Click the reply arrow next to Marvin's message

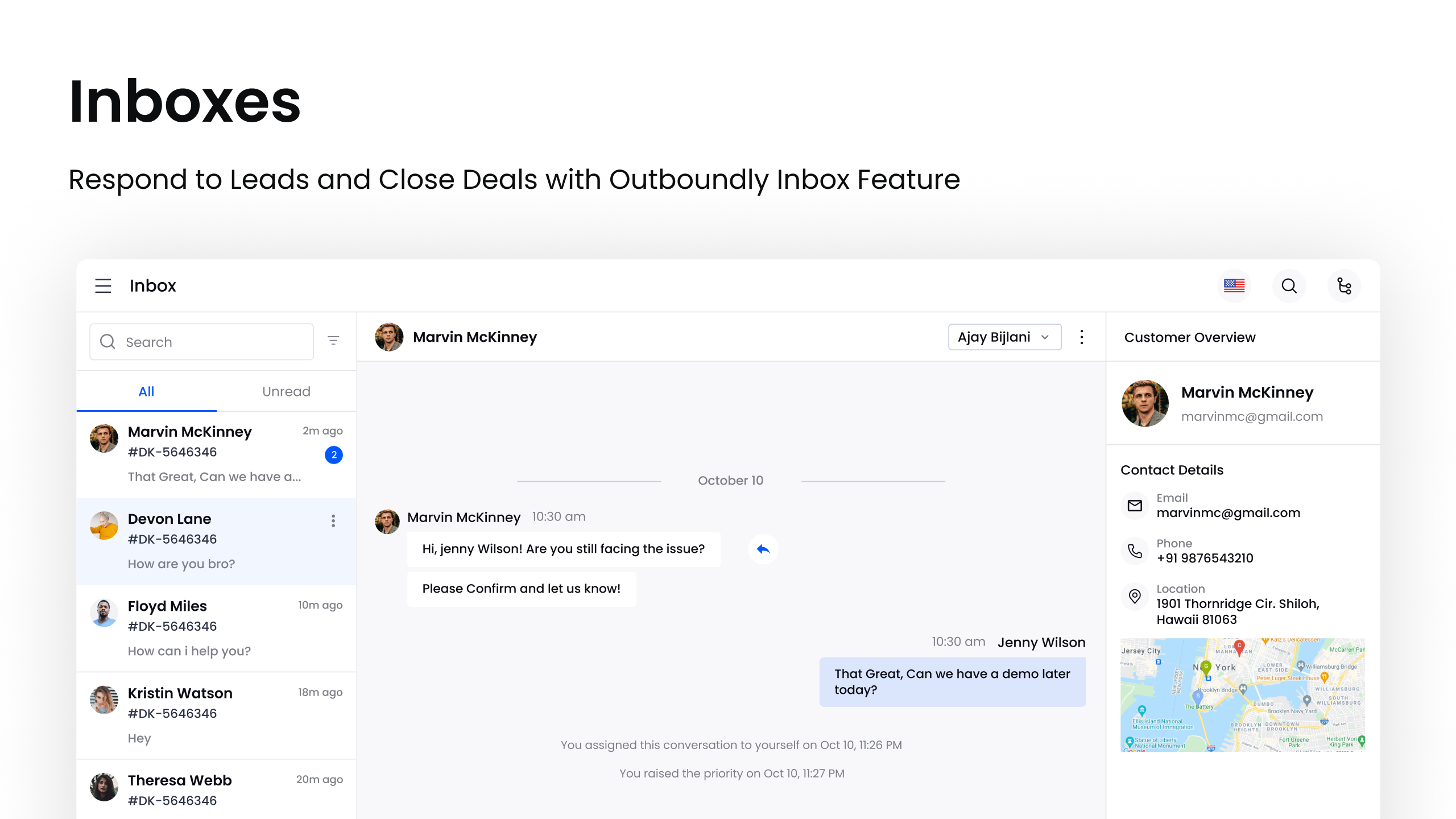click(x=764, y=549)
